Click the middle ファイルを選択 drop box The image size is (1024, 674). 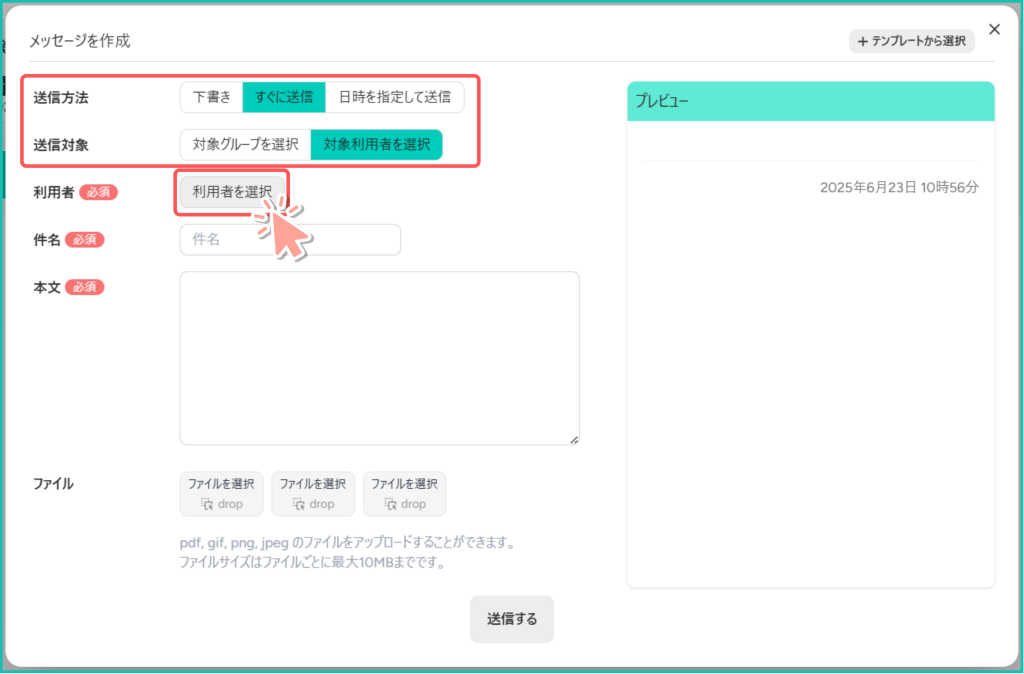tap(313, 494)
